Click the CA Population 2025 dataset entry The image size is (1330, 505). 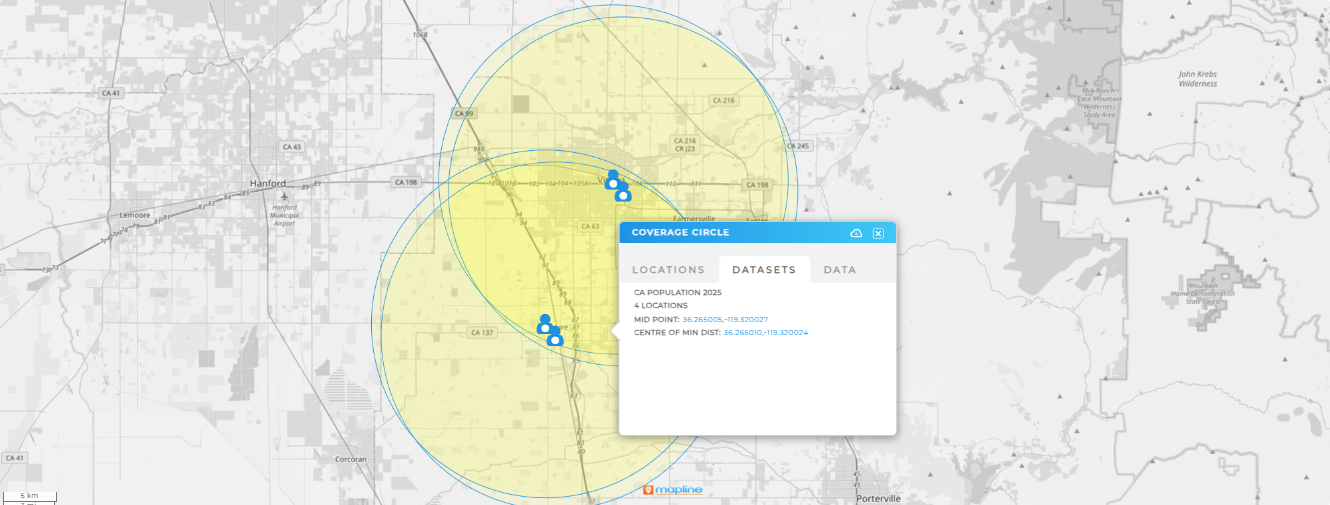coord(677,292)
